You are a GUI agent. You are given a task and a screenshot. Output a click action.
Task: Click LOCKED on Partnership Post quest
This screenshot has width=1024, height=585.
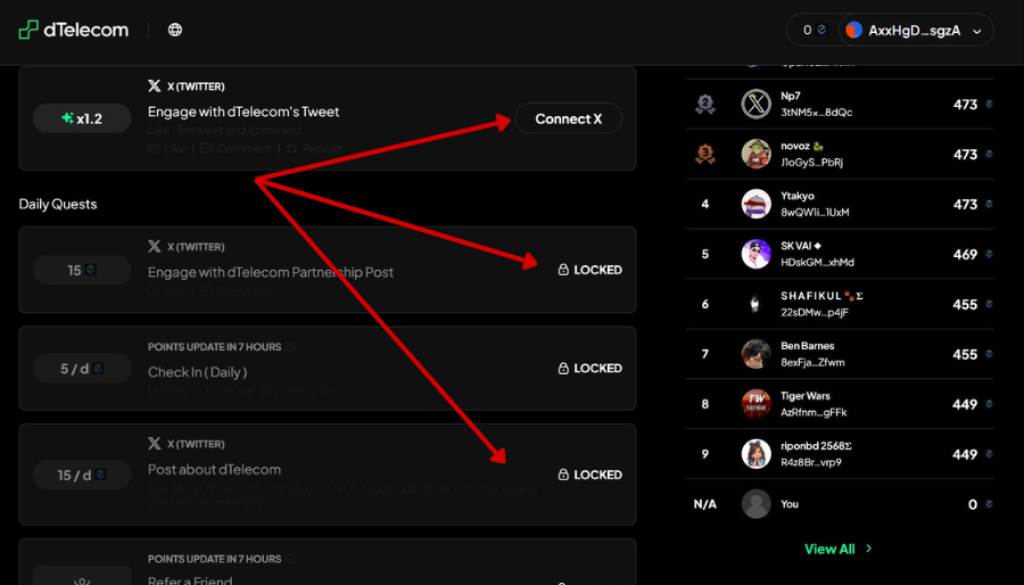tap(590, 270)
